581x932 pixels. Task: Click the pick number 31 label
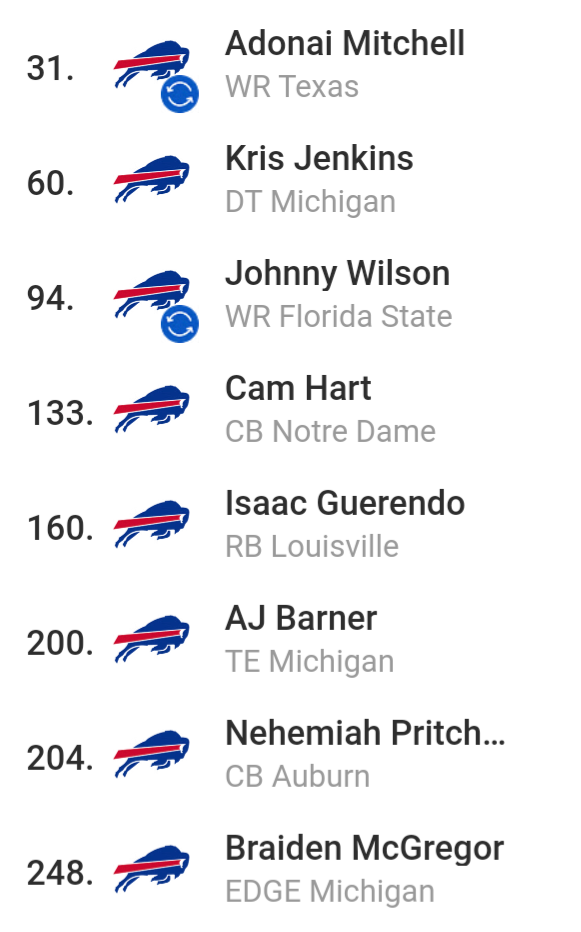(x=51, y=68)
